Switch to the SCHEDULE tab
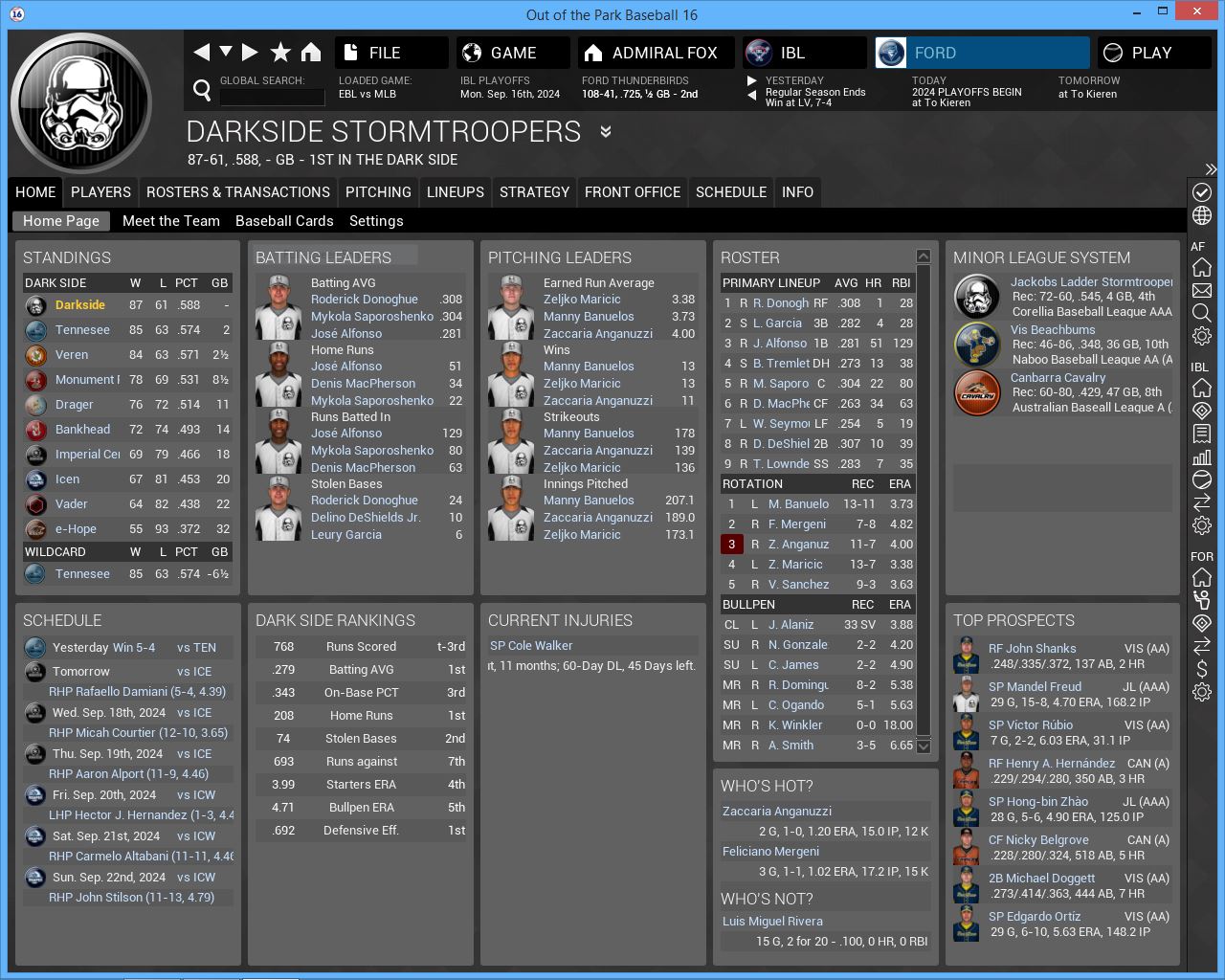Screen dimensions: 1225x980 [x=731, y=192]
